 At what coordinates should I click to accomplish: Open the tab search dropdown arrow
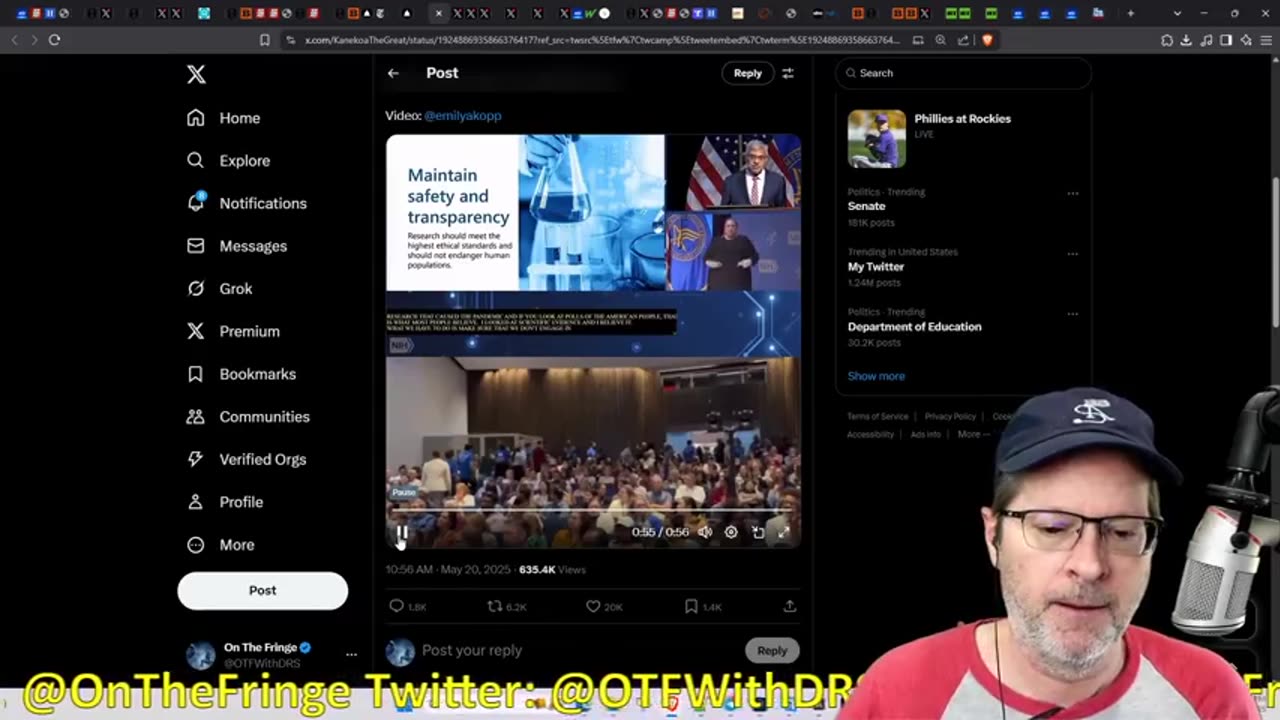pos(1177,14)
